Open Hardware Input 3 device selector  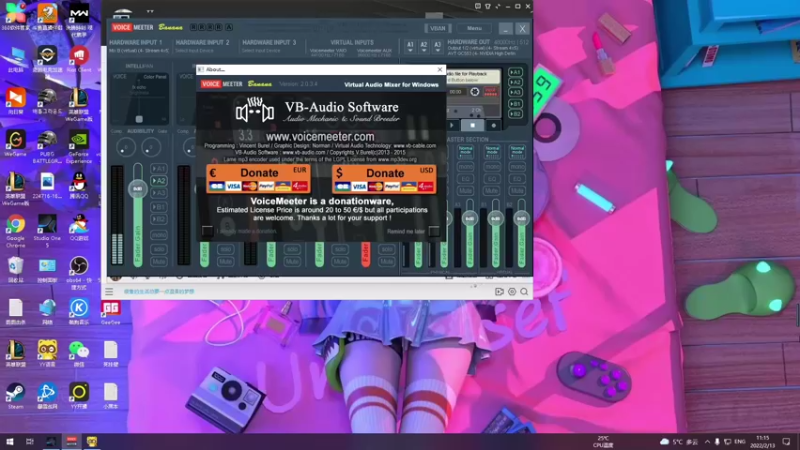(x=261, y=51)
